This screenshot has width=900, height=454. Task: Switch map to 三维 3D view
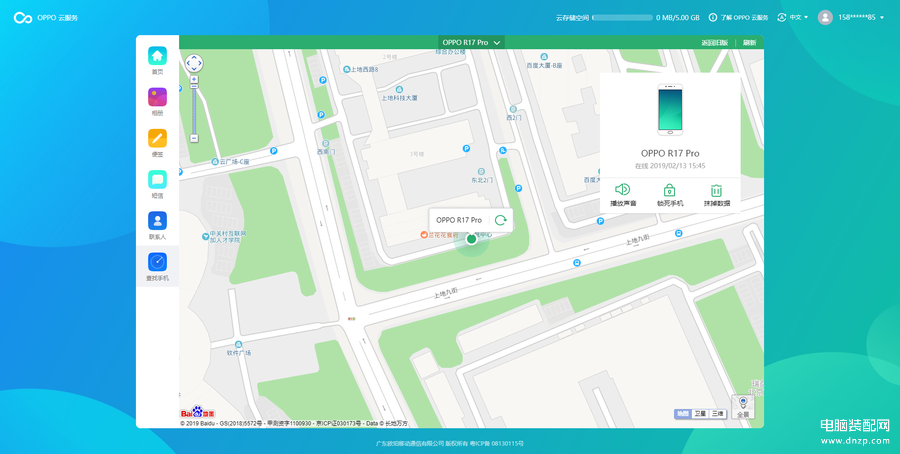pyautogui.click(x=717, y=413)
